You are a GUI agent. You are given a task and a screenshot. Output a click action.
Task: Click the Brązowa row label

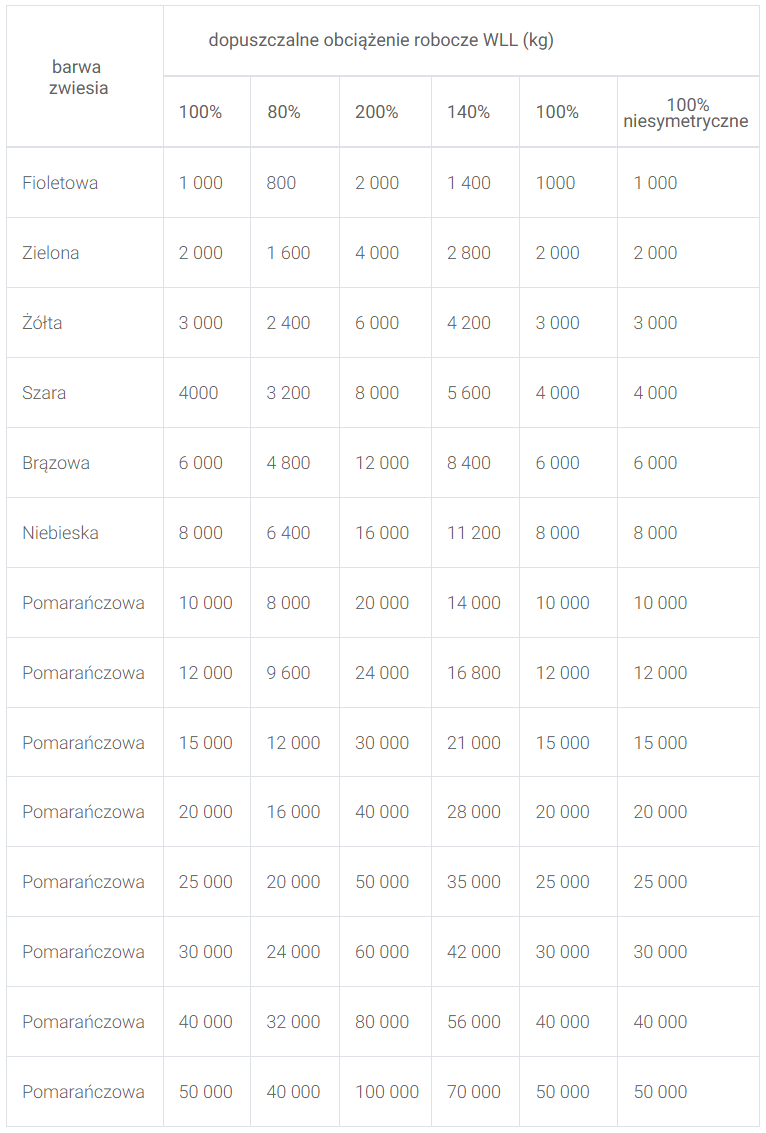(56, 463)
